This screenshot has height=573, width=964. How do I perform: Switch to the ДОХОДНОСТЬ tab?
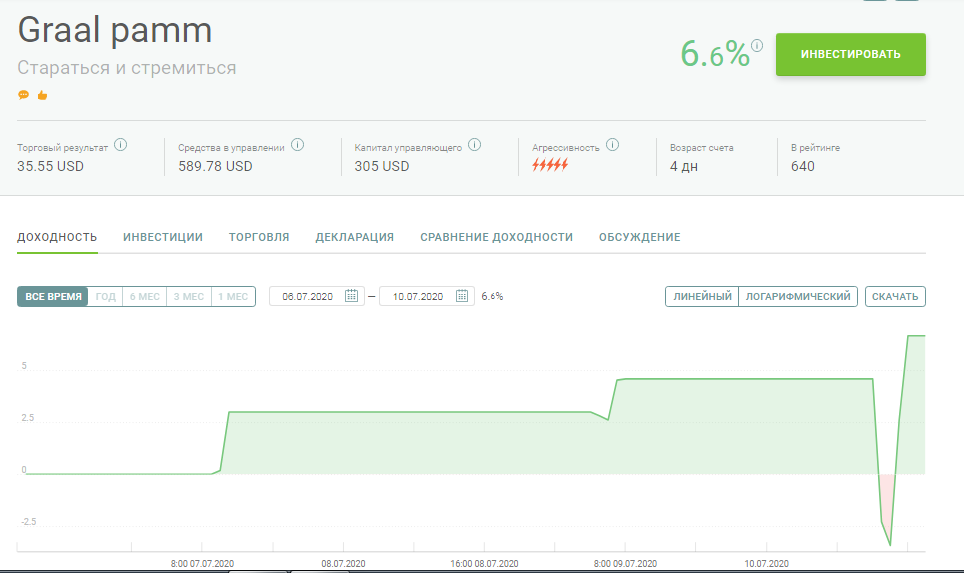57,237
